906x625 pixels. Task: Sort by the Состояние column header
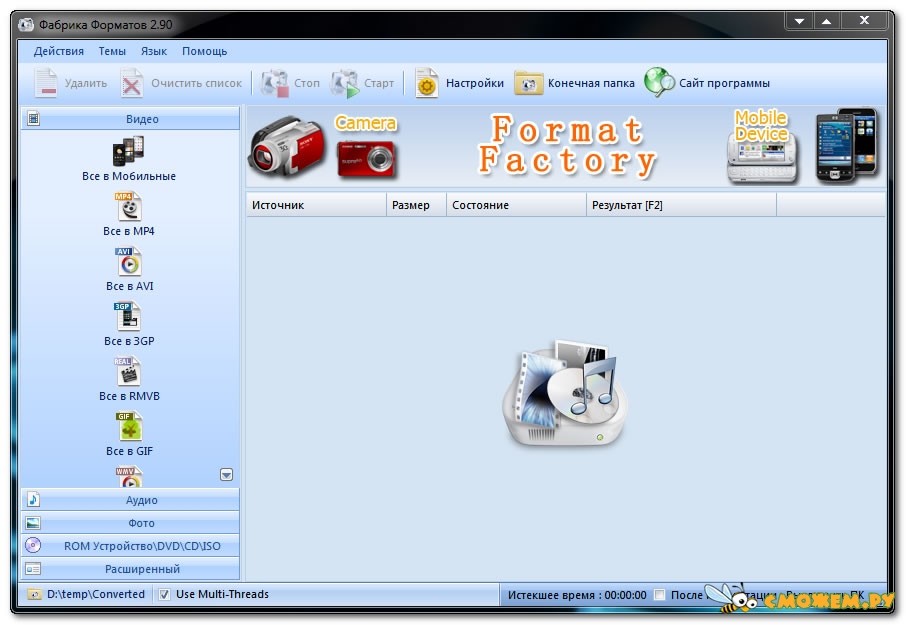click(x=516, y=205)
